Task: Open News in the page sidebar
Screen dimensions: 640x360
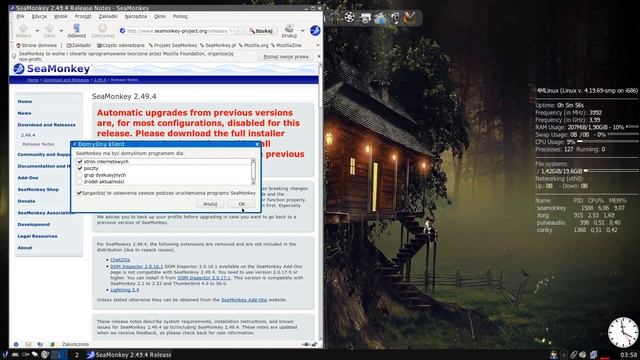Action: 24,113
